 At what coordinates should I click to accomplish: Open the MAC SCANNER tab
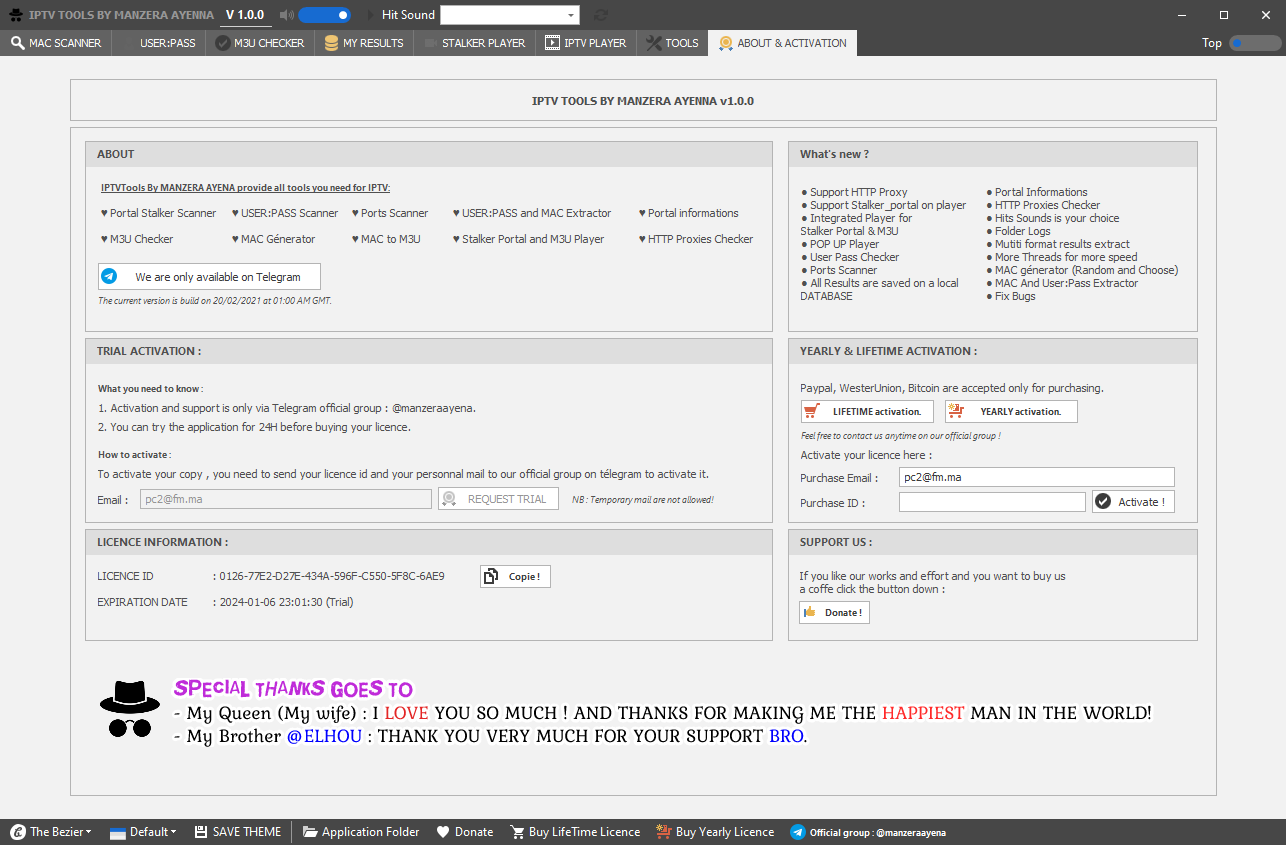tap(56, 43)
